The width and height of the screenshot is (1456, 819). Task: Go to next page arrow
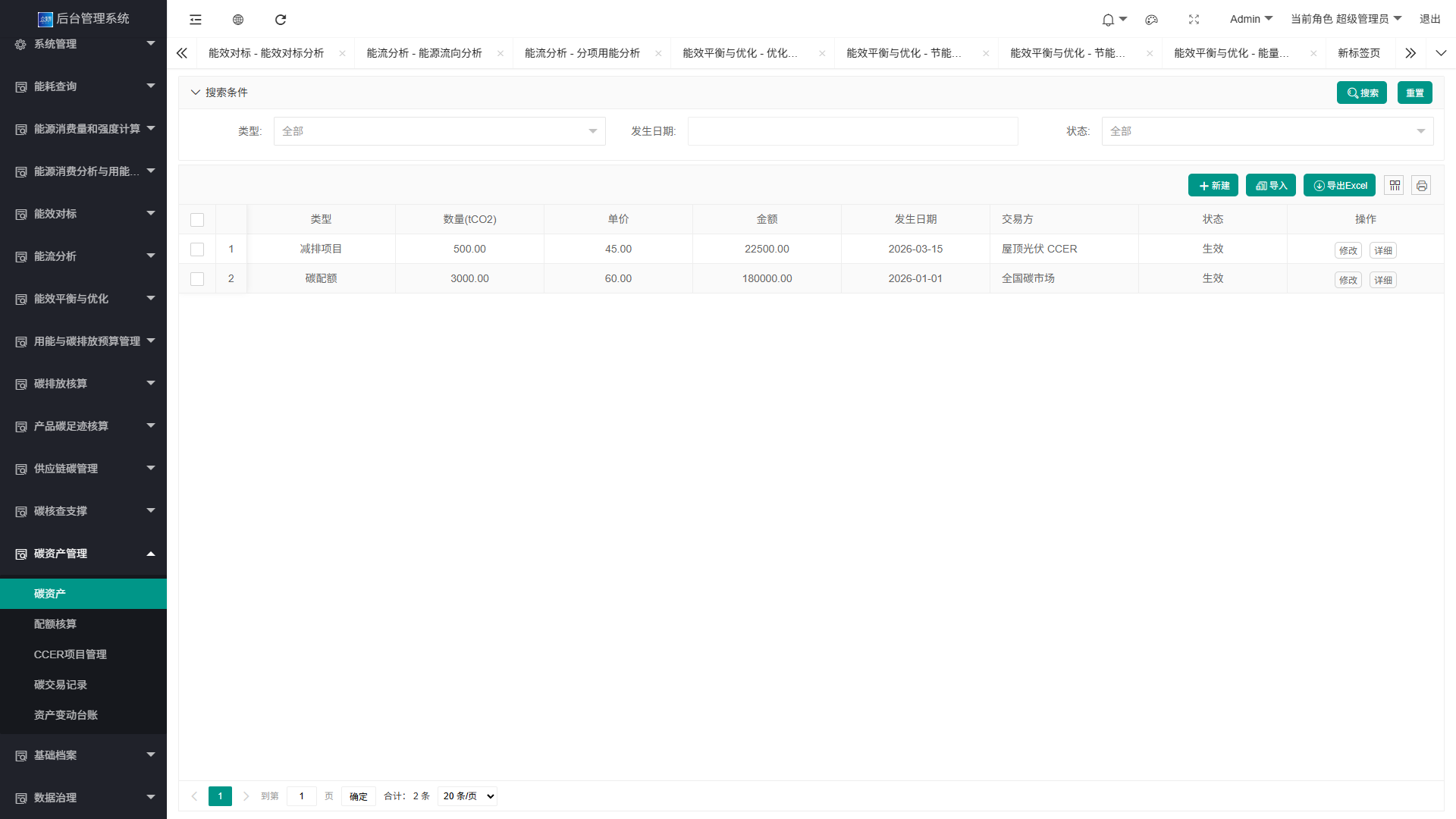(x=246, y=796)
